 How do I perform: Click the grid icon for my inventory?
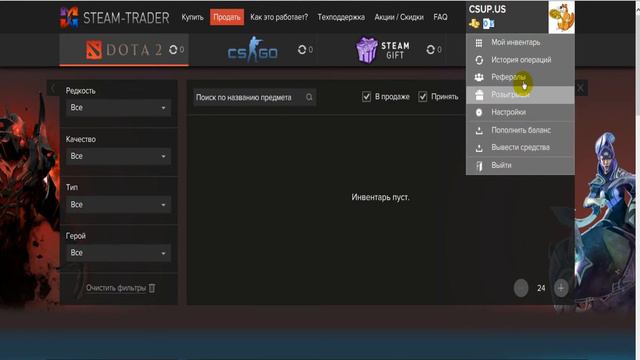(479, 42)
